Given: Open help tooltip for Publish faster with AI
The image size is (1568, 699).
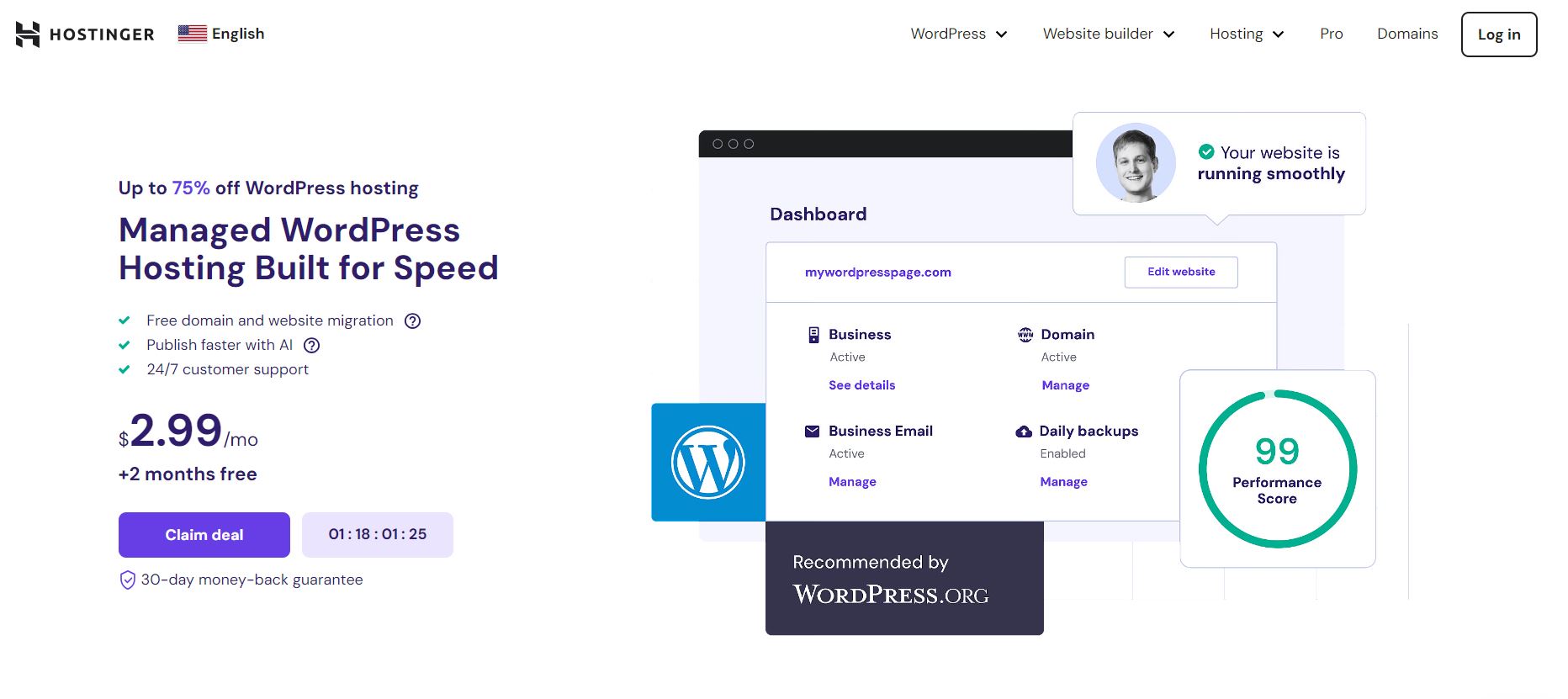Looking at the screenshot, I should pyautogui.click(x=311, y=345).
